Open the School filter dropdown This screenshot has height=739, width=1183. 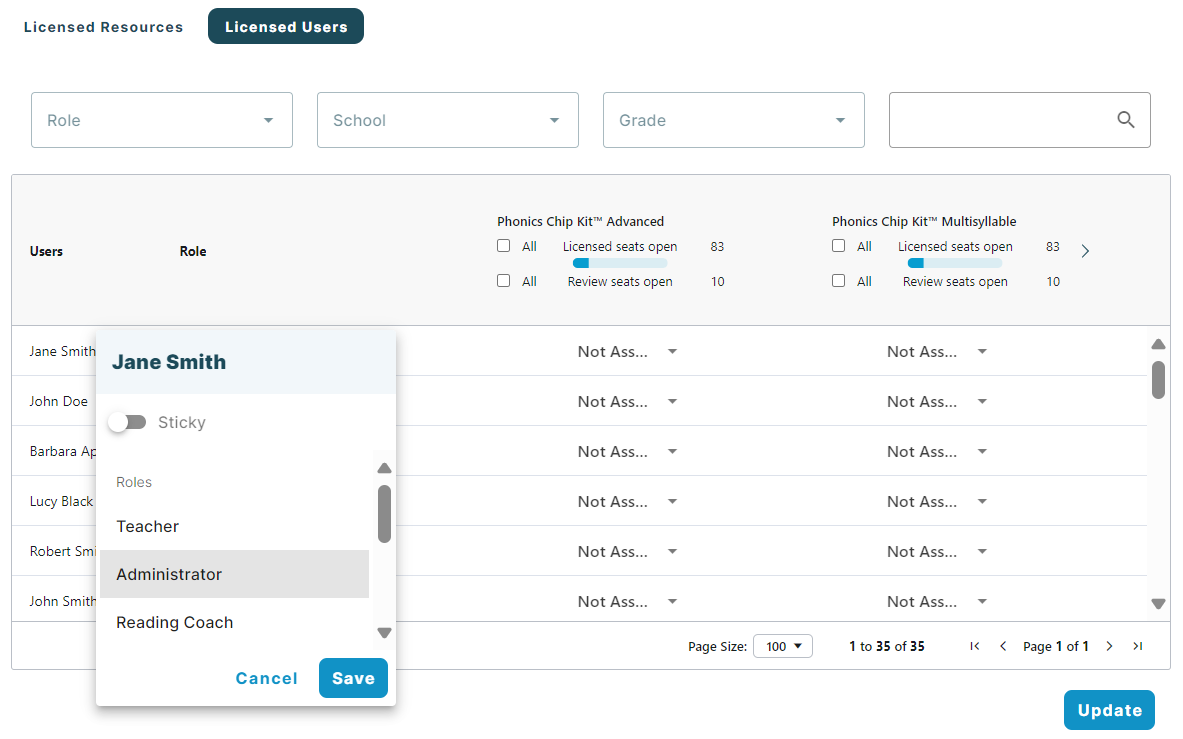[x=447, y=120]
